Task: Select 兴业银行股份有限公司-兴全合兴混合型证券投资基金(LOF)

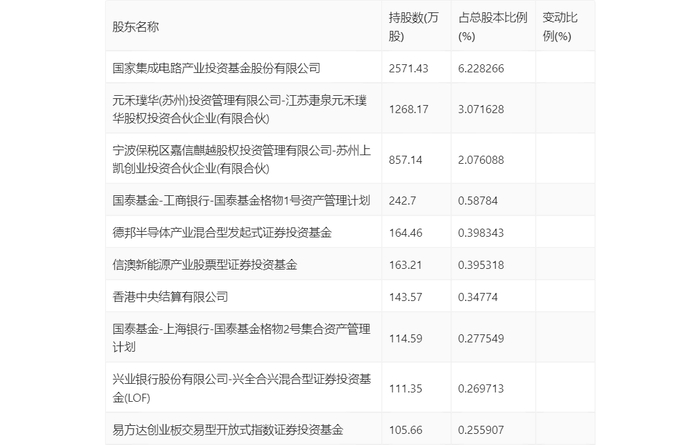Action: pos(242,388)
